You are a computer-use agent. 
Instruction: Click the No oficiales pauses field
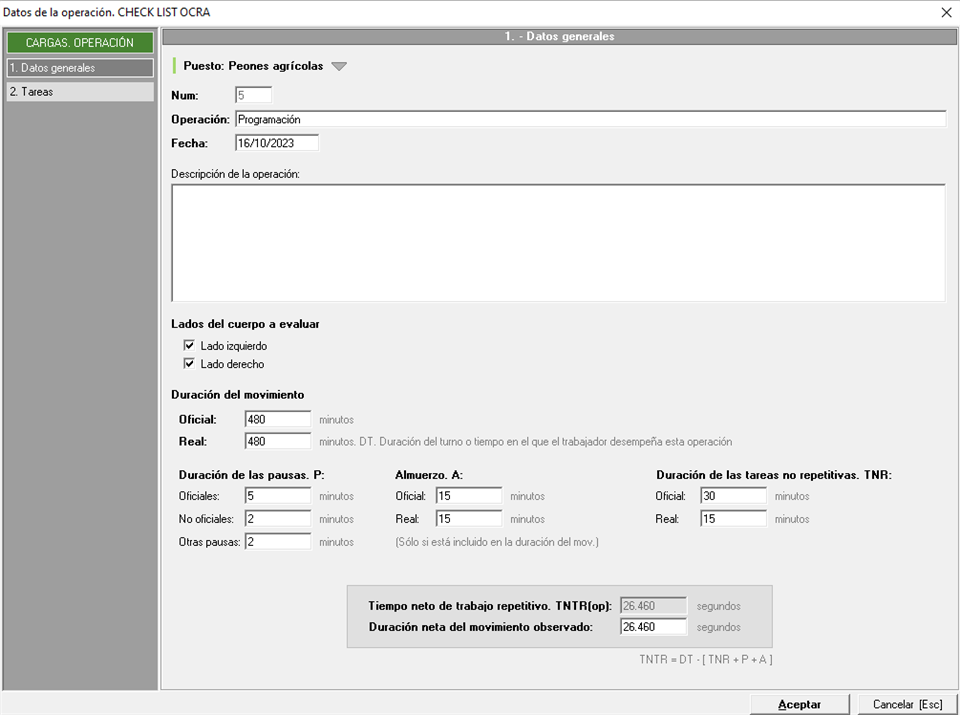coord(277,519)
